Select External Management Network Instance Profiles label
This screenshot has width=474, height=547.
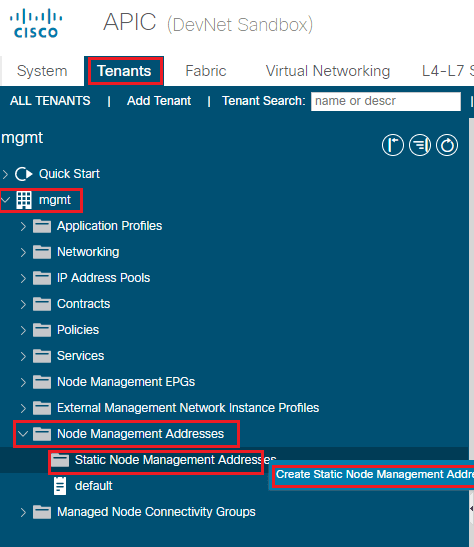188,408
